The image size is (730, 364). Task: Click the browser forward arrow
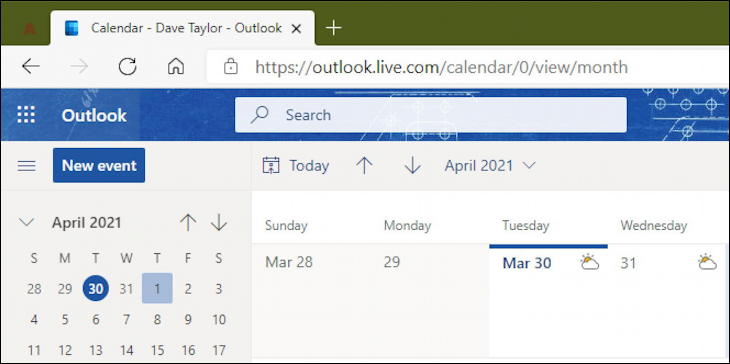(79, 67)
